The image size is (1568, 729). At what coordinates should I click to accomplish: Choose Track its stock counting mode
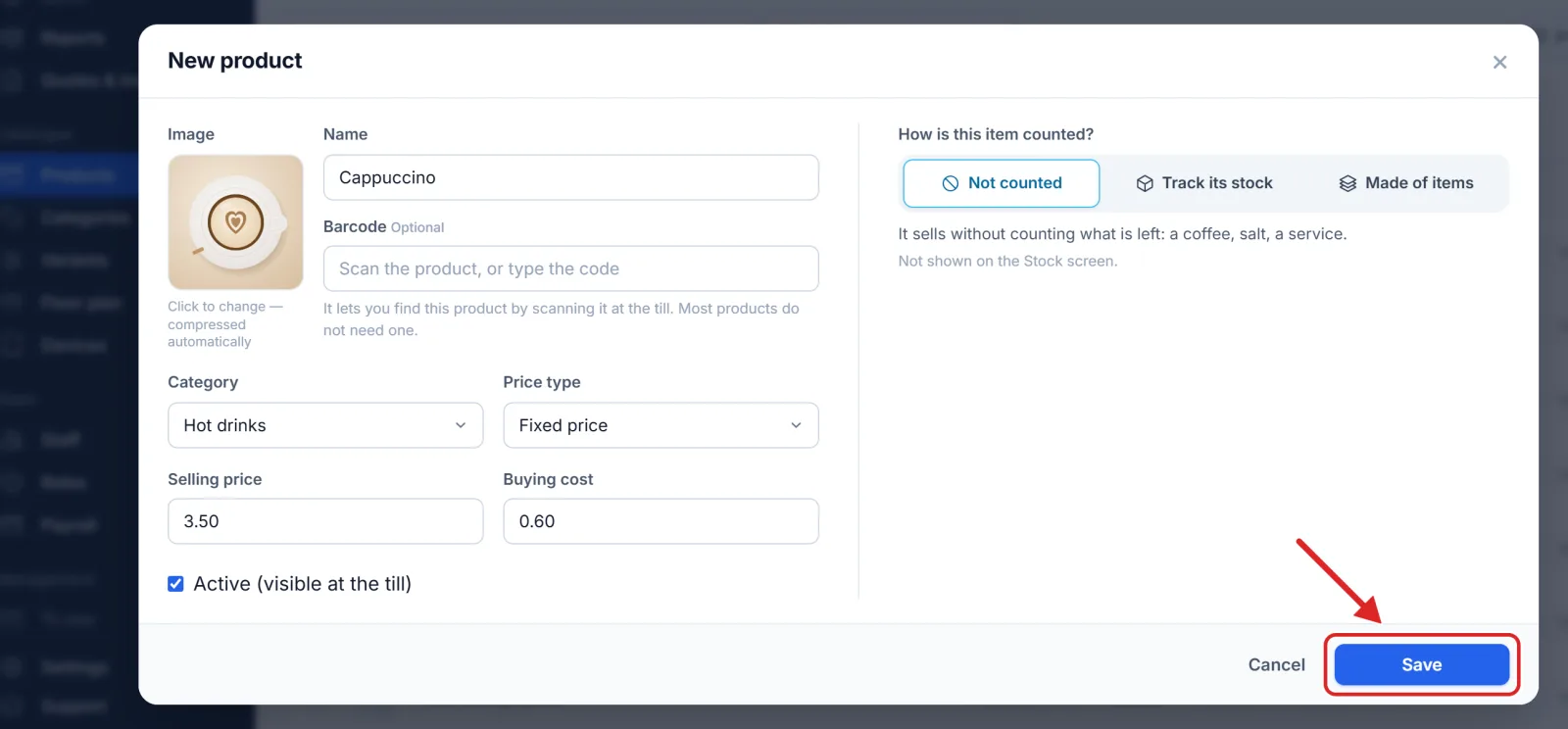[x=1204, y=183]
